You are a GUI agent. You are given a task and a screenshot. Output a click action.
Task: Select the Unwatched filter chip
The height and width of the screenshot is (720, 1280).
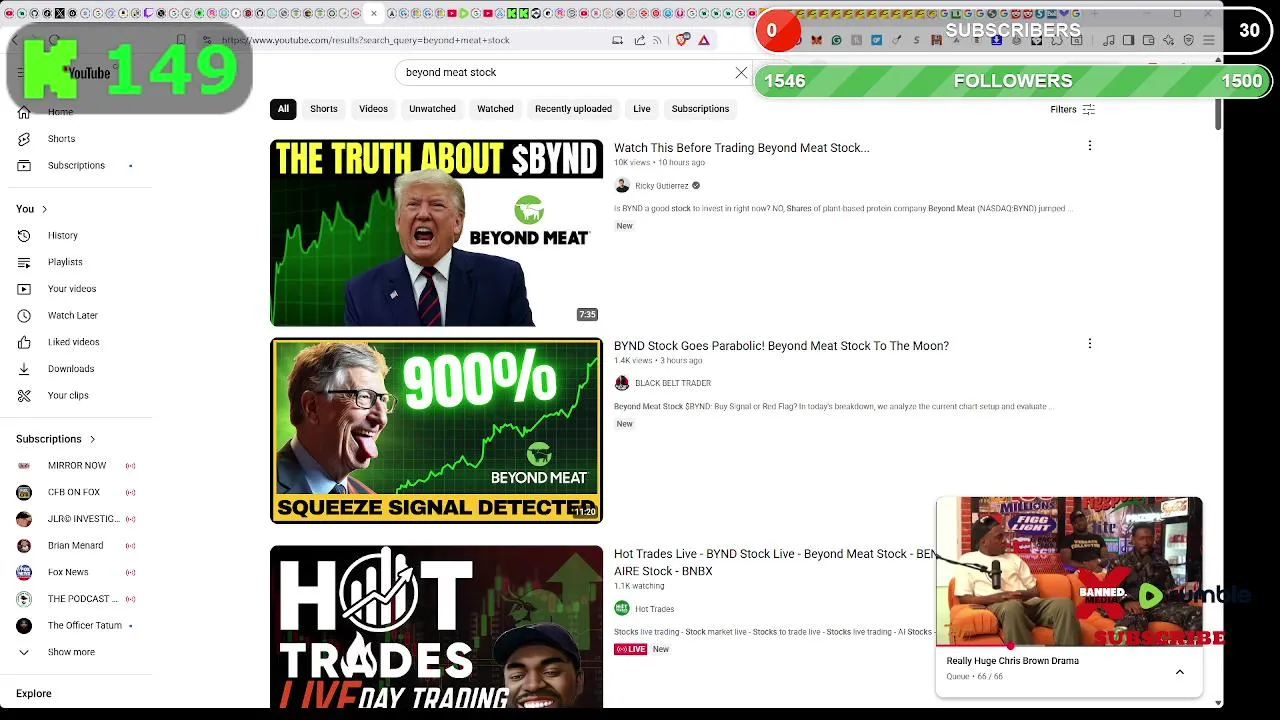coord(432,109)
